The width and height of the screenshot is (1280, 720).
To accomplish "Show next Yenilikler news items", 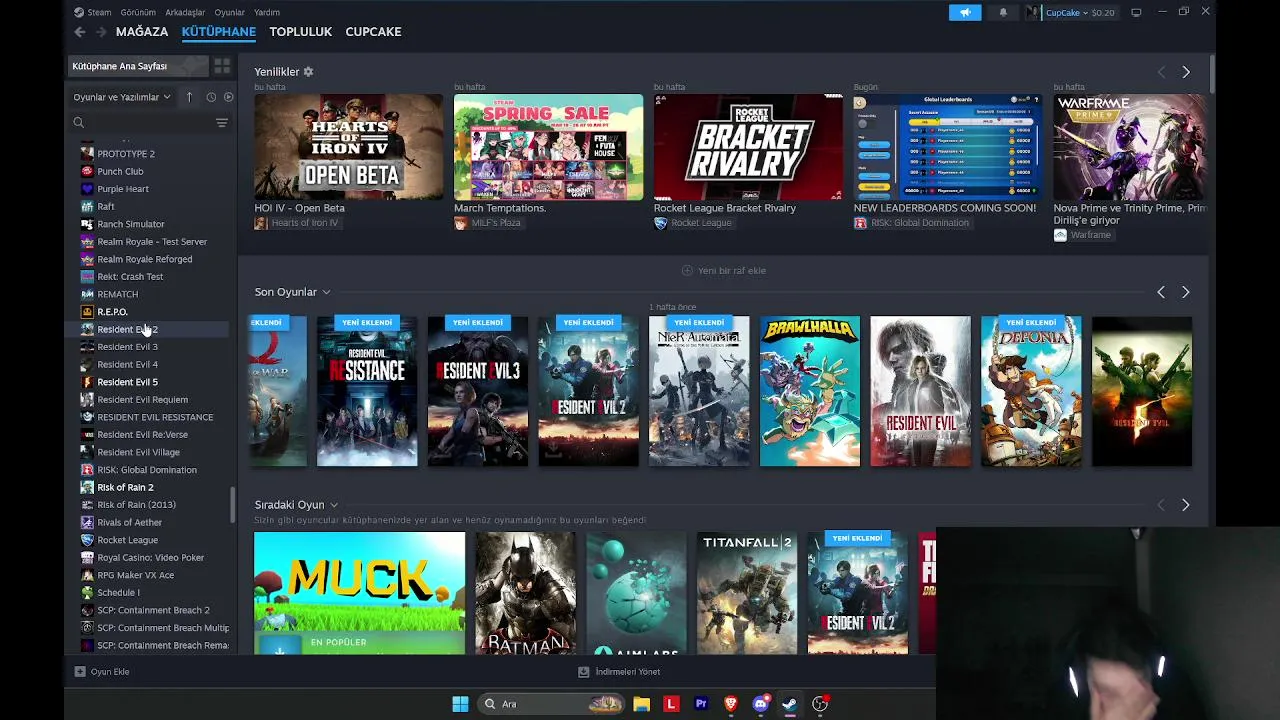I will (x=1186, y=72).
